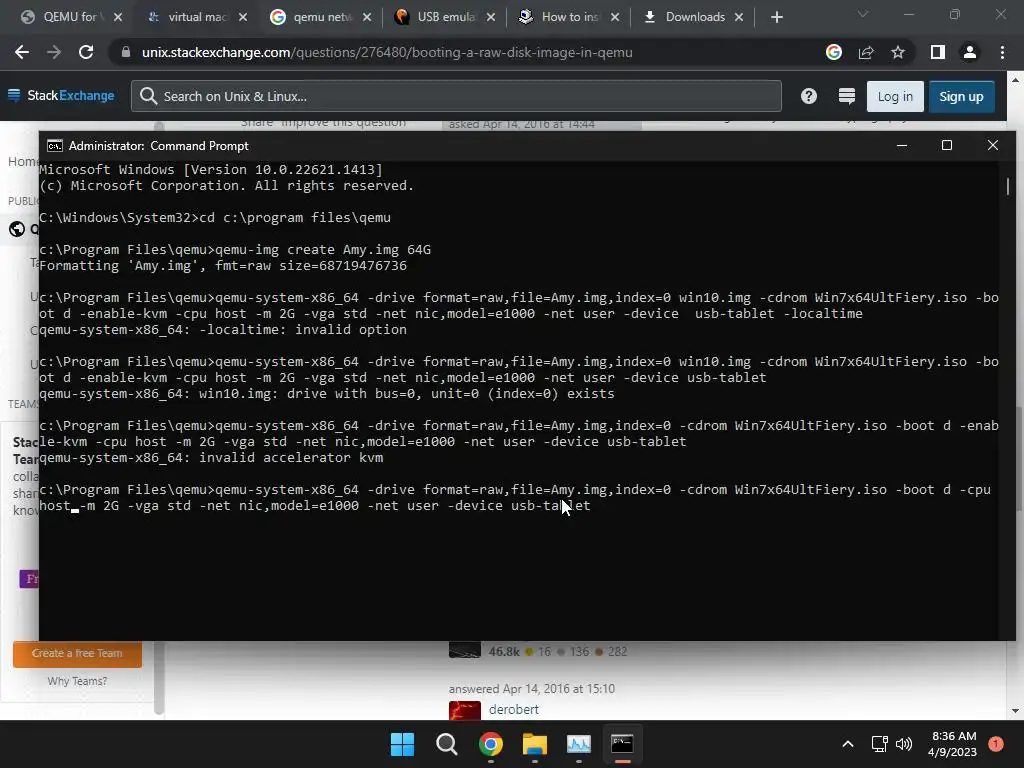The height and width of the screenshot is (768, 1024).
Task: Switch to the How to install tab
Action: pos(569,17)
